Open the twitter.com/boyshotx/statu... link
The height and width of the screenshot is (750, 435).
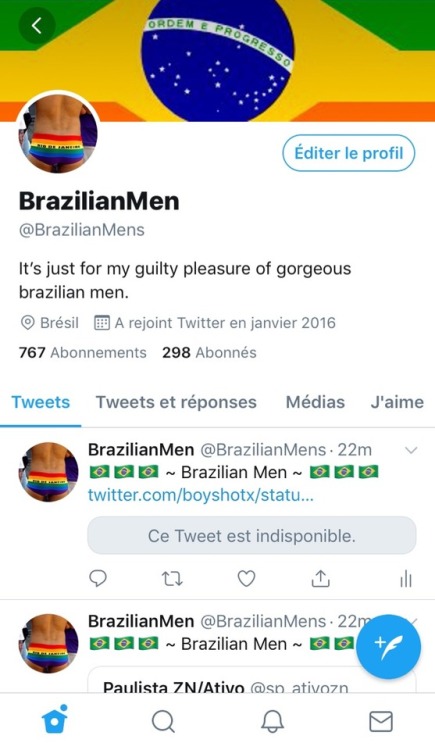201,495
